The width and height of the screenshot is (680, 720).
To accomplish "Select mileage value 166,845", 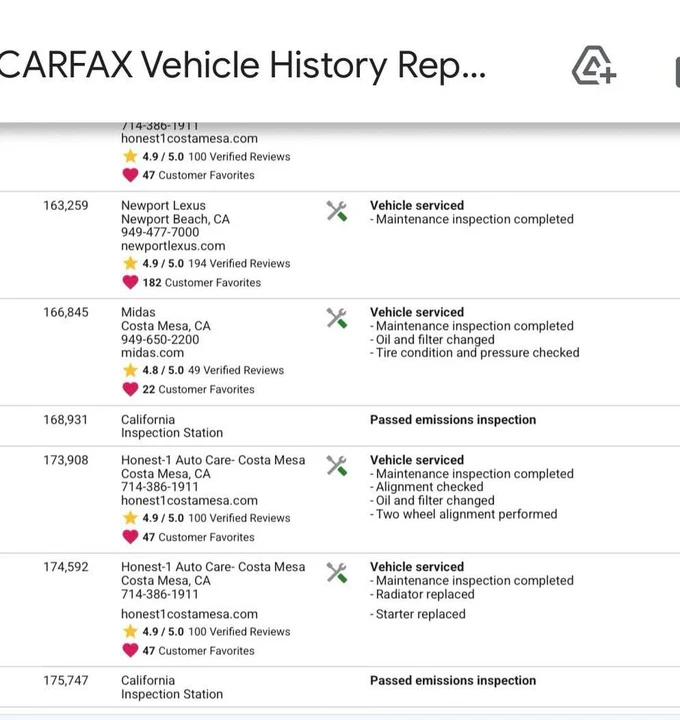I will point(66,312).
